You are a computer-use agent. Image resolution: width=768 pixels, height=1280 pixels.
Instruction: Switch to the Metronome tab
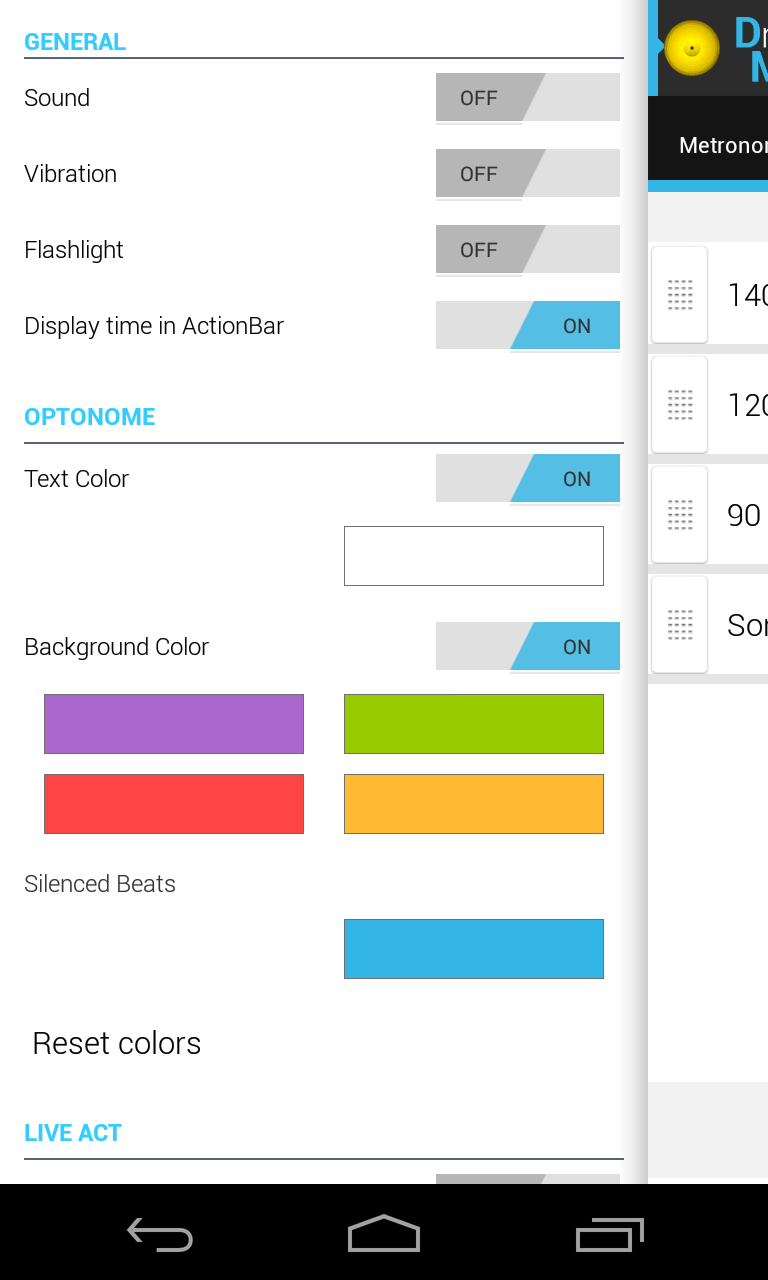pos(722,146)
